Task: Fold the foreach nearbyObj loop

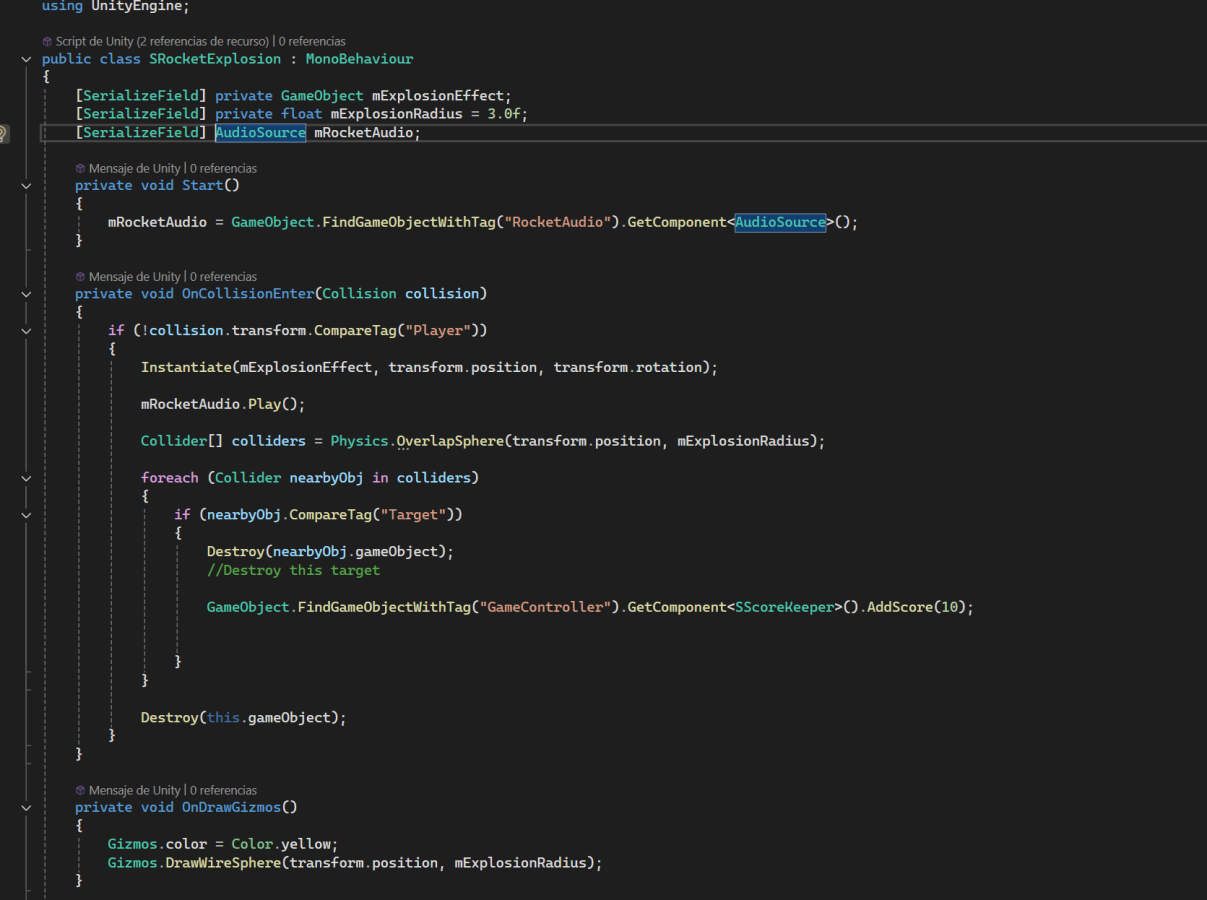Action: (x=26, y=478)
